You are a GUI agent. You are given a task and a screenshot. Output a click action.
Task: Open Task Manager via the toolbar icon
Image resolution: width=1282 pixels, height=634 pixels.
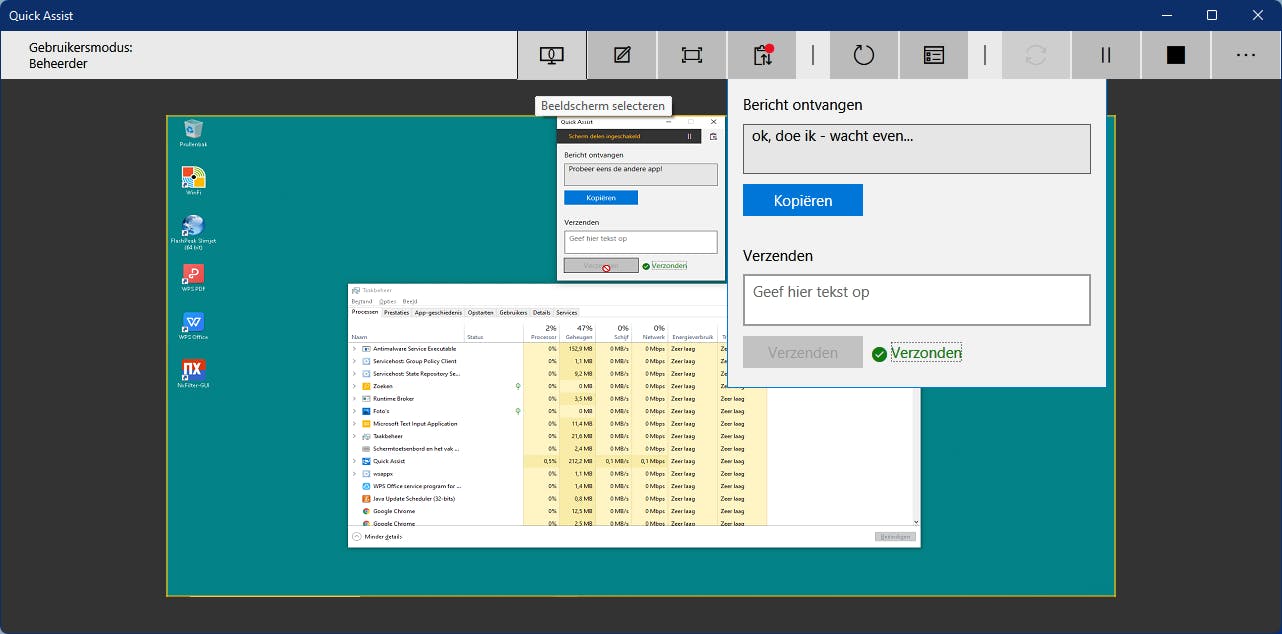pos(933,55)
